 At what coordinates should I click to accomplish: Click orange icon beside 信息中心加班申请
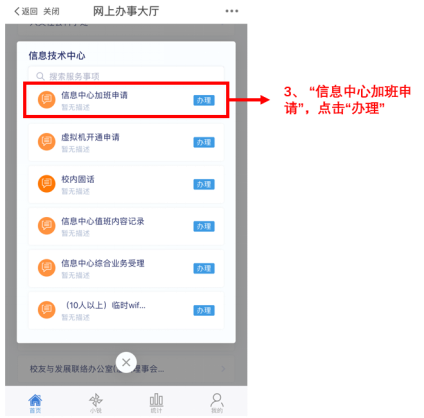pyautogui.click(x=46, y=100)
